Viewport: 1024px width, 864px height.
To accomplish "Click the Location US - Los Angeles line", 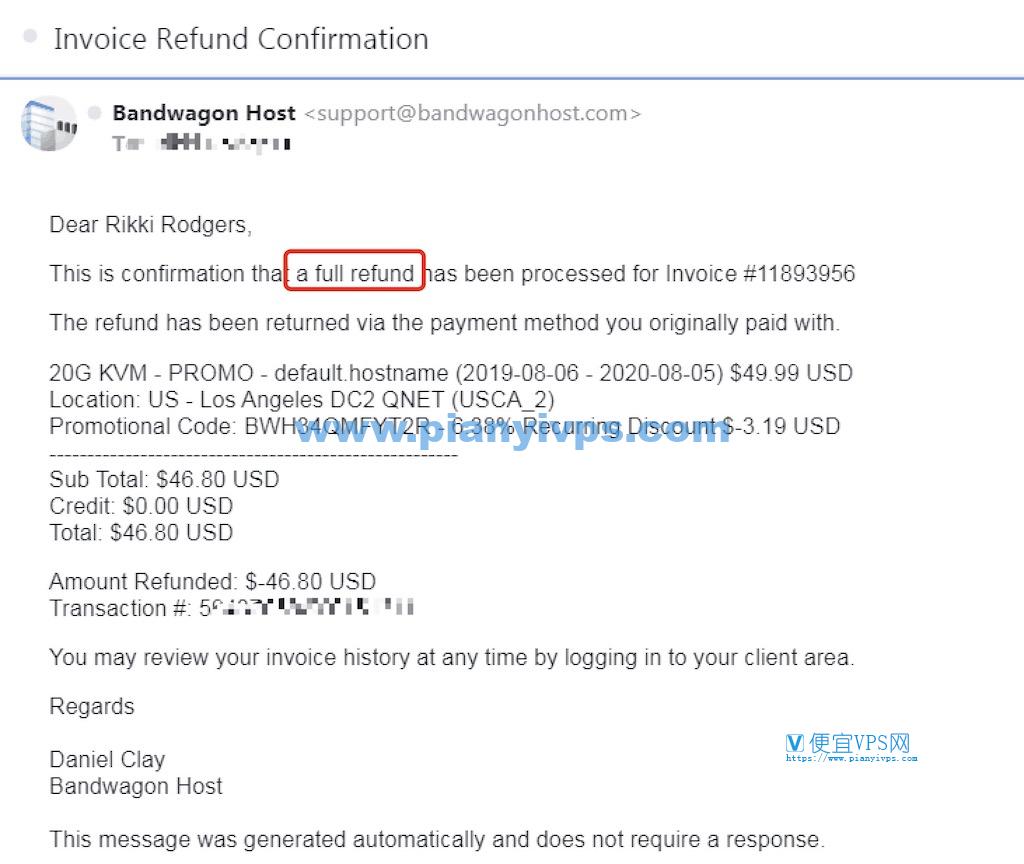I will (x=302, y=400).
